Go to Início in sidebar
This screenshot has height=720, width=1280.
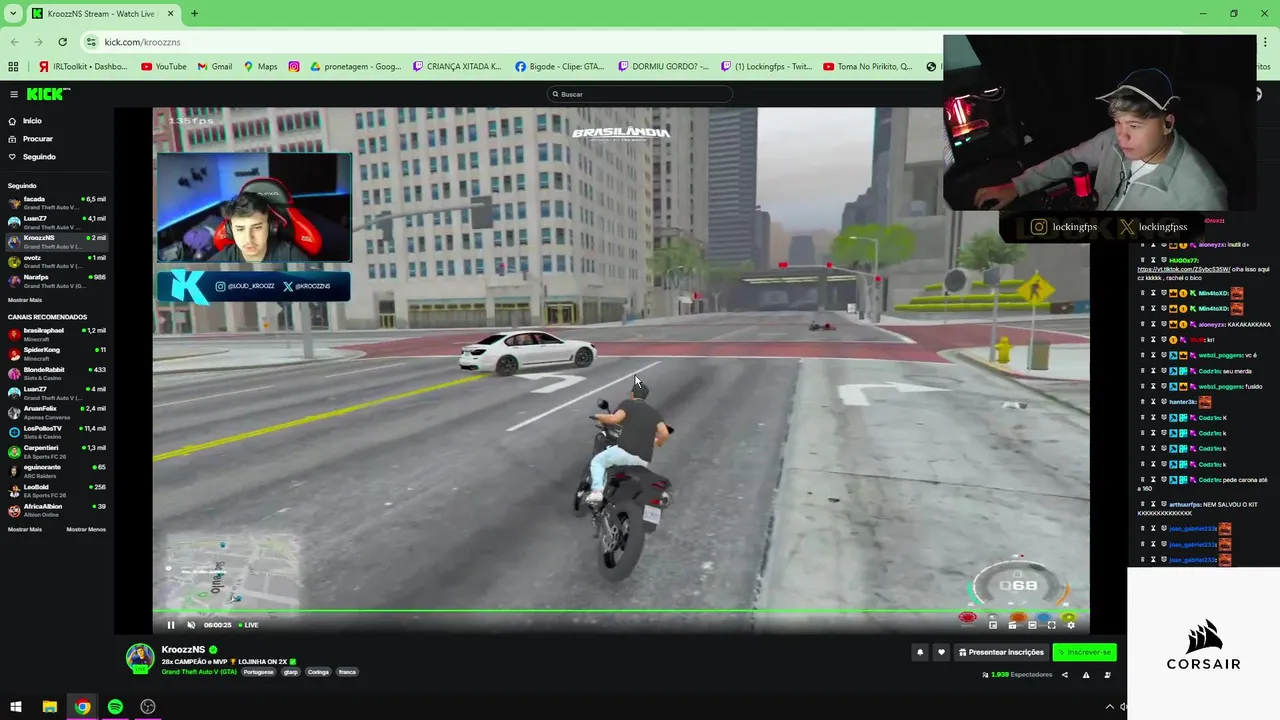point(33,121)
